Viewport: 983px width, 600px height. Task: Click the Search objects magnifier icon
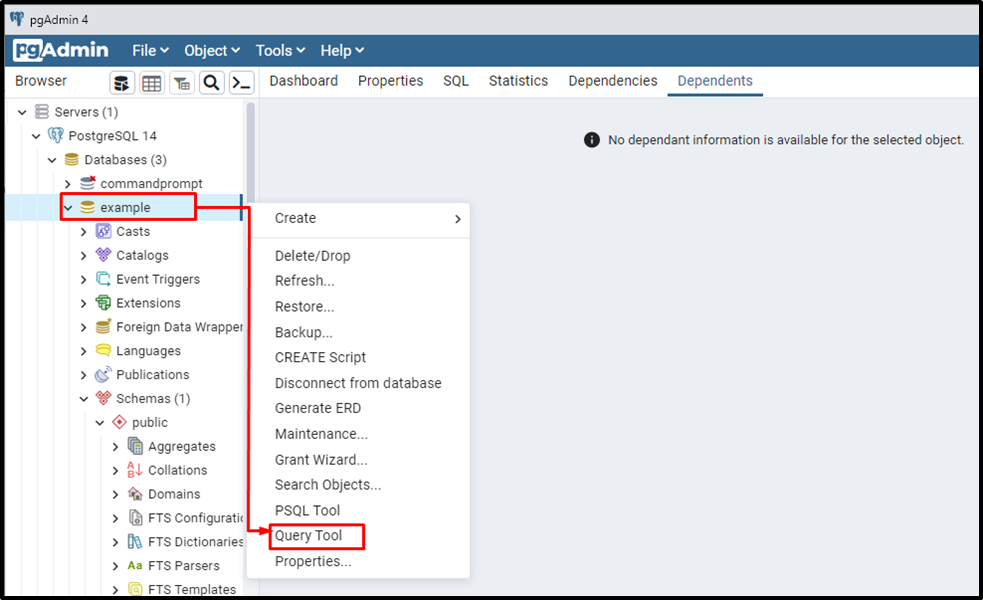[x=211, y=83]
